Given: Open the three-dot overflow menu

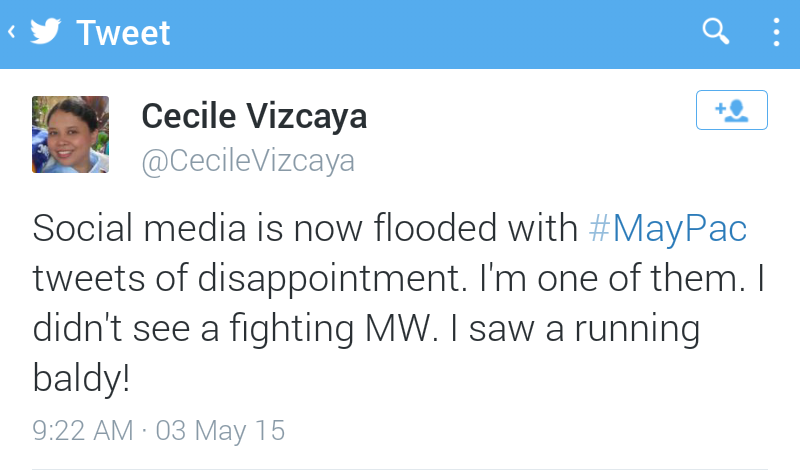Looking at the screenshot, I should [x=776, y=32].
